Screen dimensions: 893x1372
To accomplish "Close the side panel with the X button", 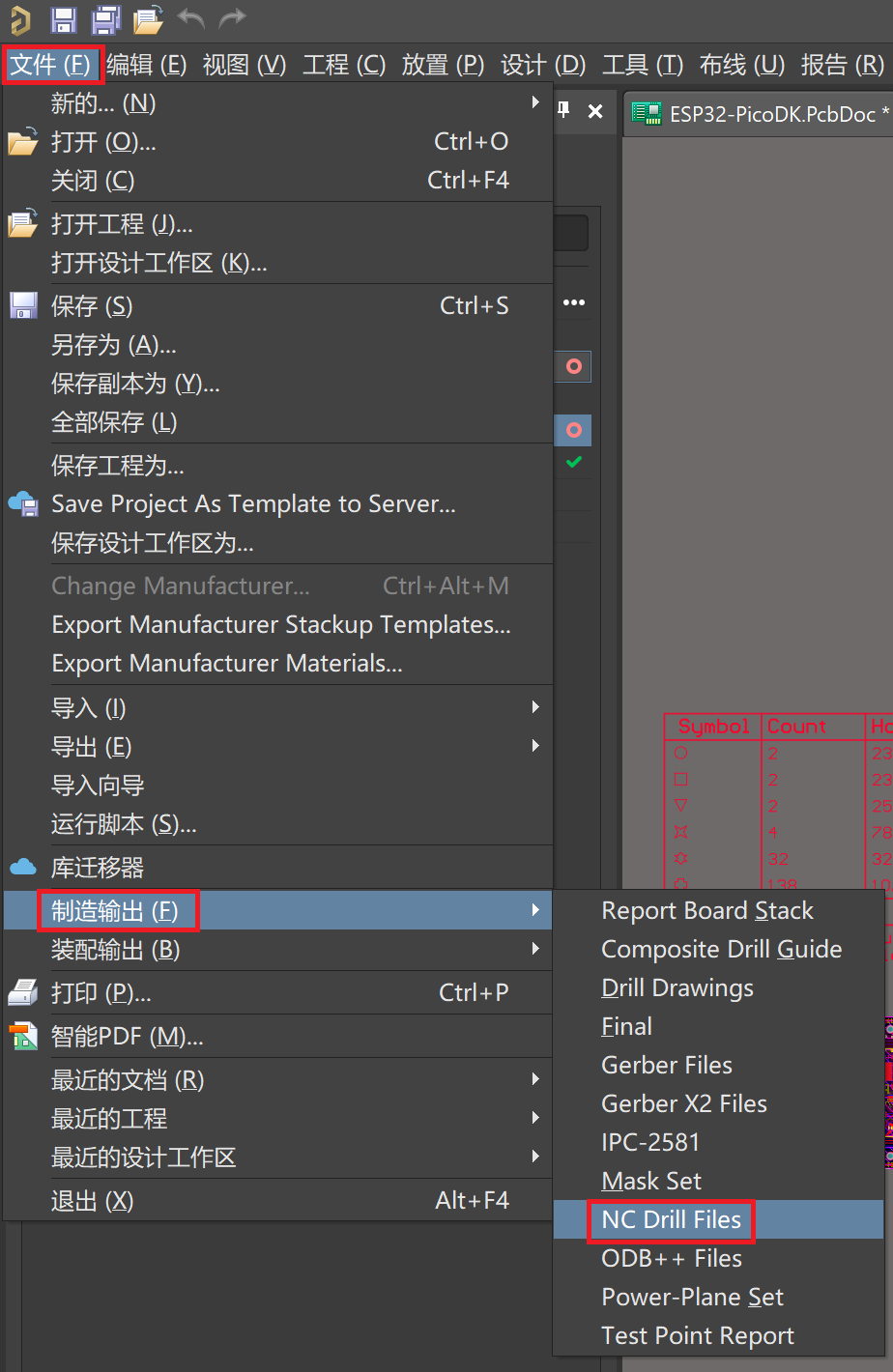I will coord(595,111).
